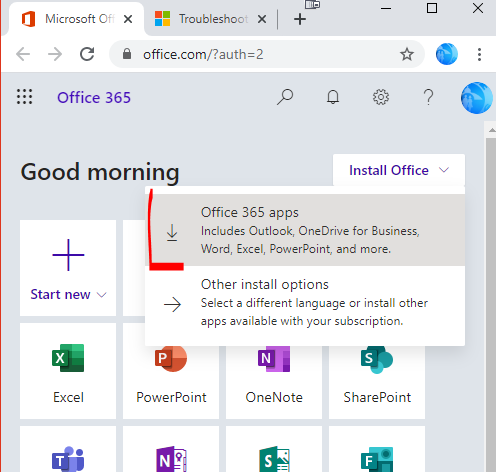Click the Chrome profile avatar in toolbar

click(x=447, y=54)
